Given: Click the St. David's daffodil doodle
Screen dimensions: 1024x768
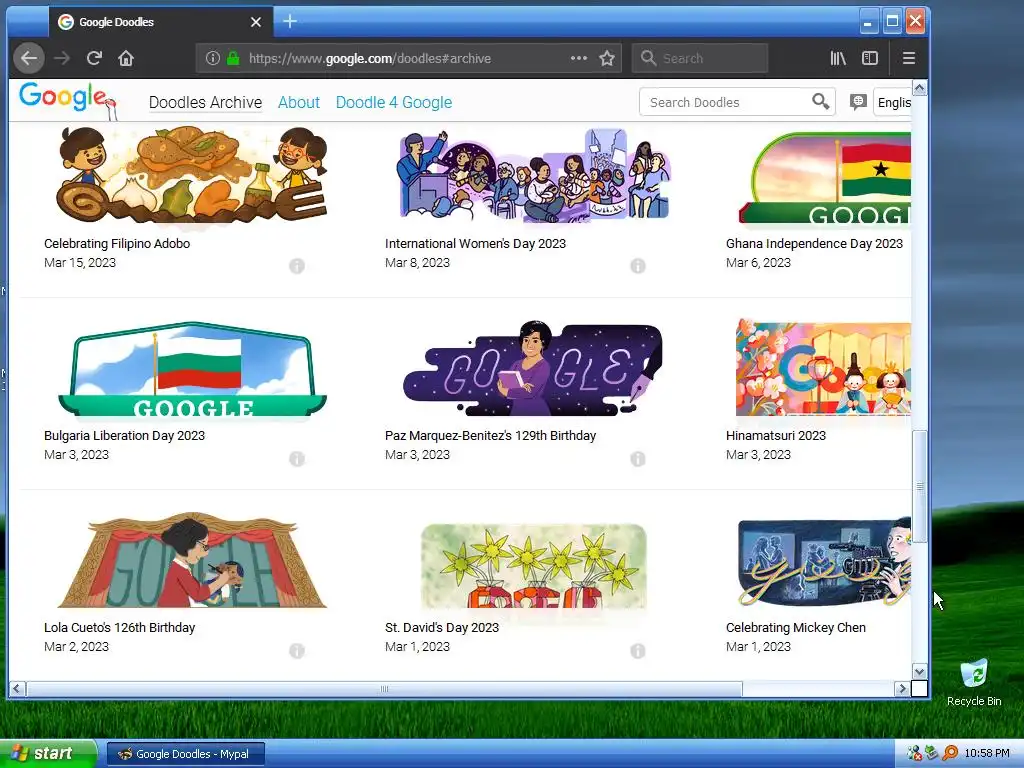Looking at the screenshot, I should (x=534, y=566).
